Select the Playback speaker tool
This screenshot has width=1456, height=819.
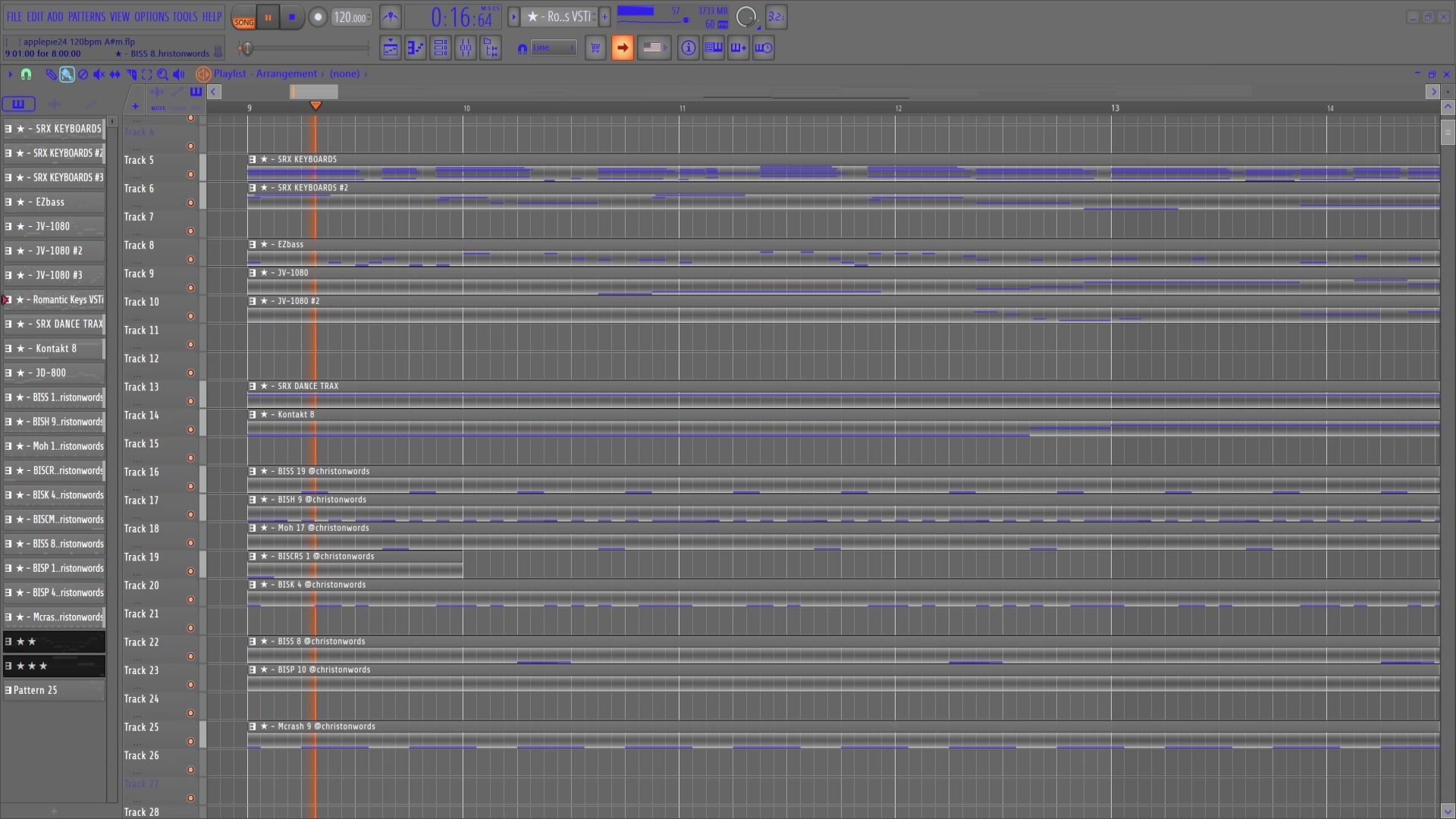point(179,74)
